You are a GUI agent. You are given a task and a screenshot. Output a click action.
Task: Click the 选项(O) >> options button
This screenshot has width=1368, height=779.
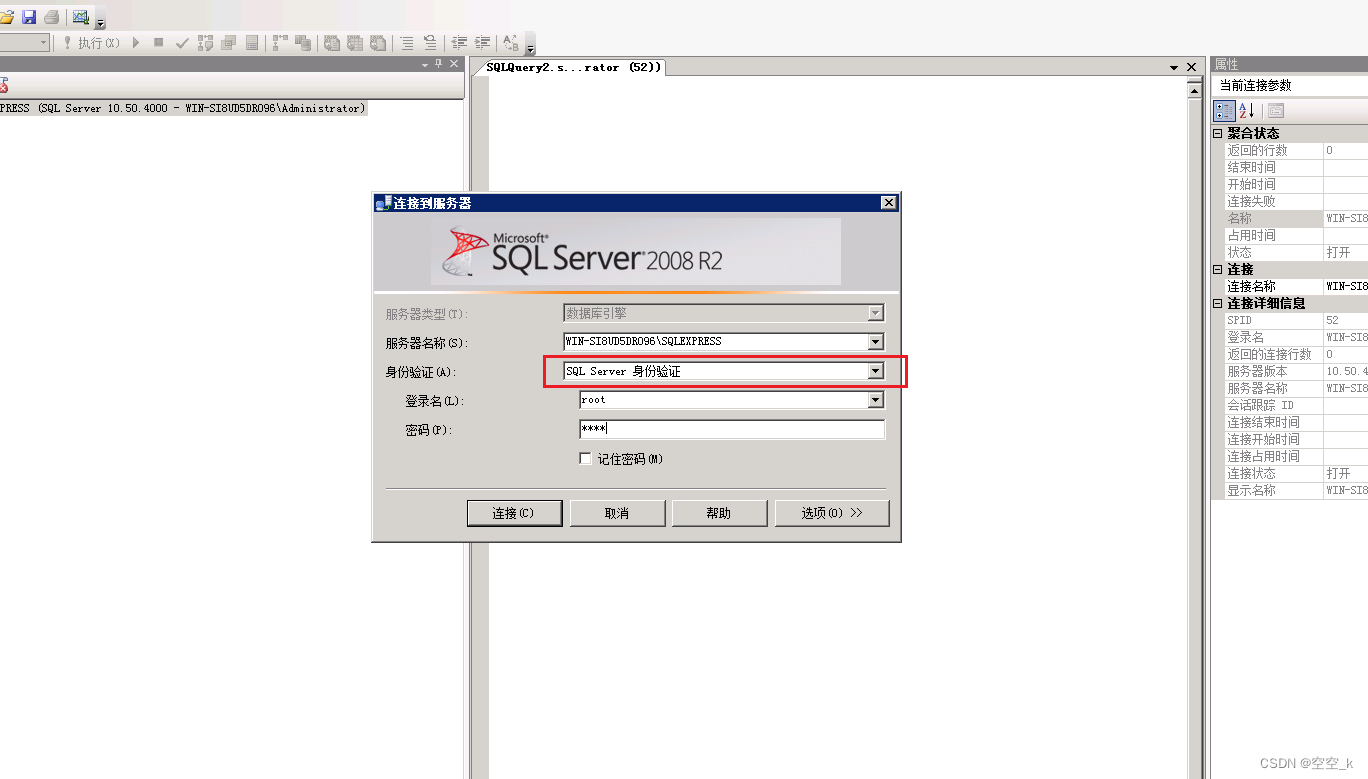pos(832,512)
